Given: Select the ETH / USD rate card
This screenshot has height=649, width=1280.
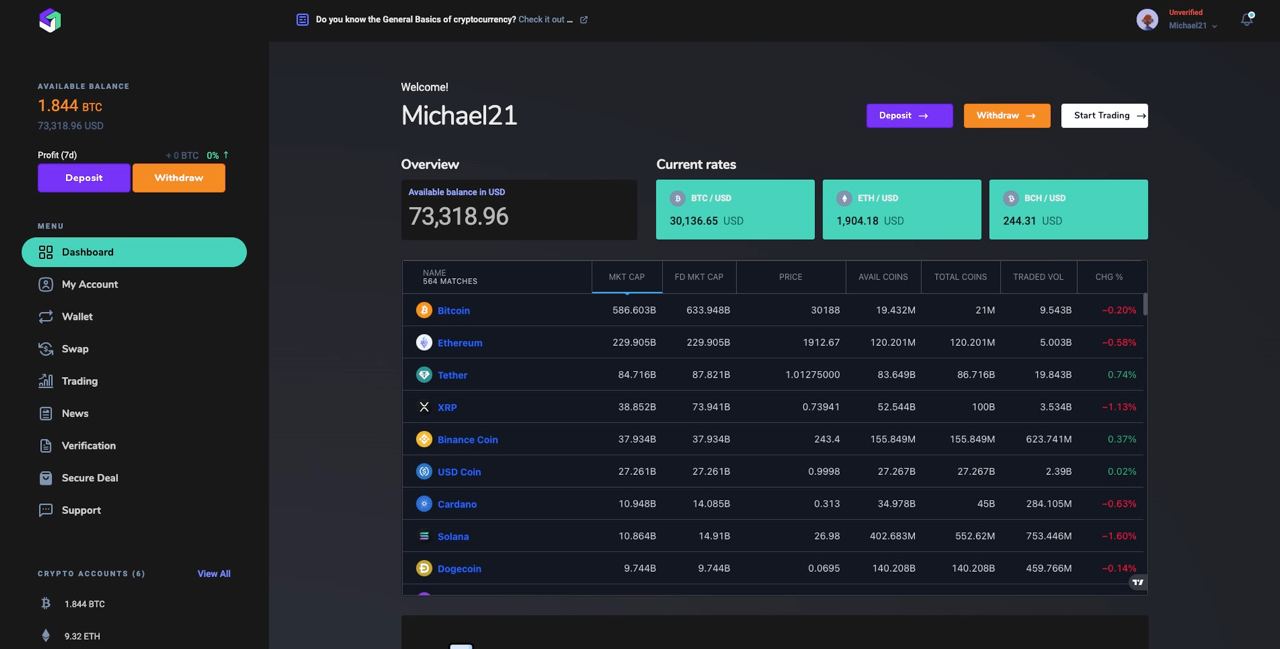Looking at the screenshot, I should pos(902,209).
